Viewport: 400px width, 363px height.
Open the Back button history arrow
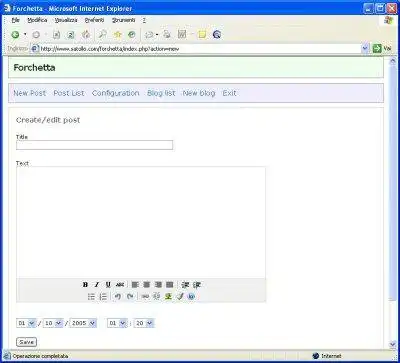coord(25,34)
